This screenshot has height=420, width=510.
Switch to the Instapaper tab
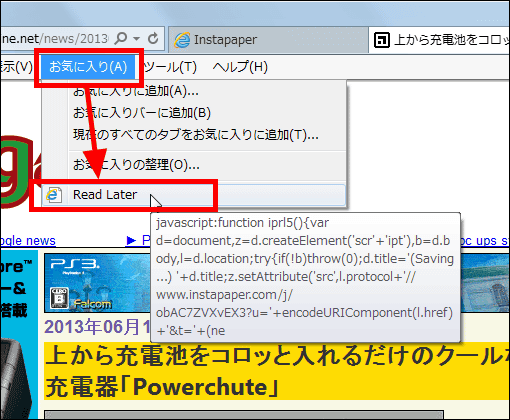tap(269, 40)
